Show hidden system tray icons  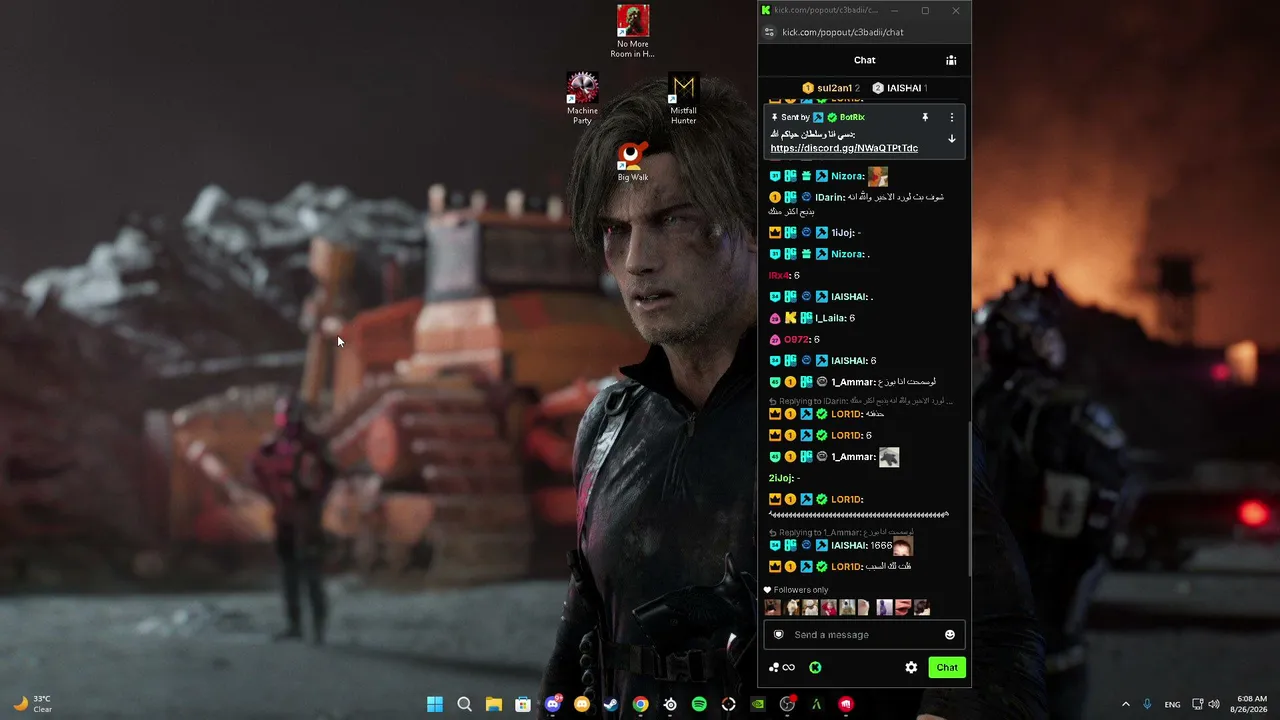point(1125,704)
